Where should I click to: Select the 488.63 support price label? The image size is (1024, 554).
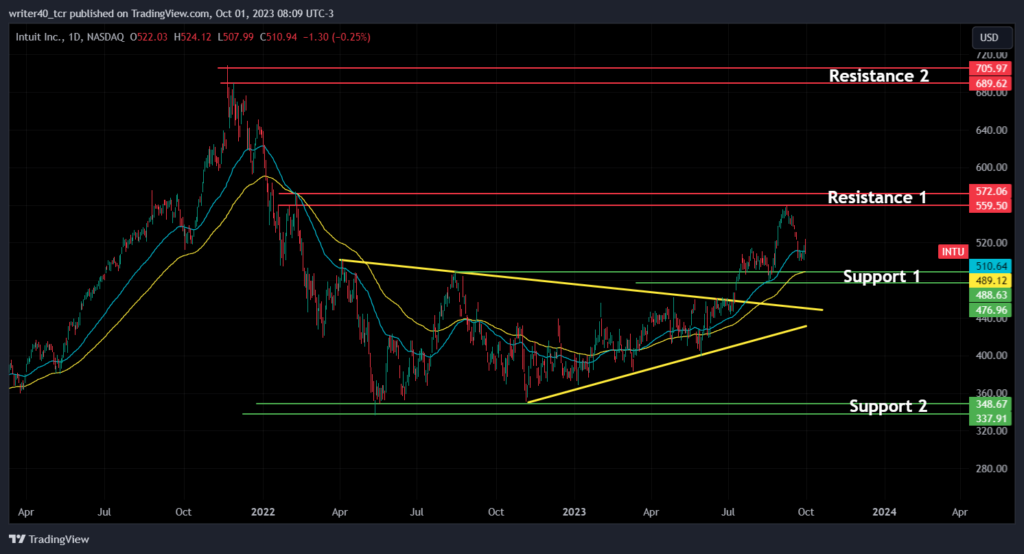tap(991, 295)
